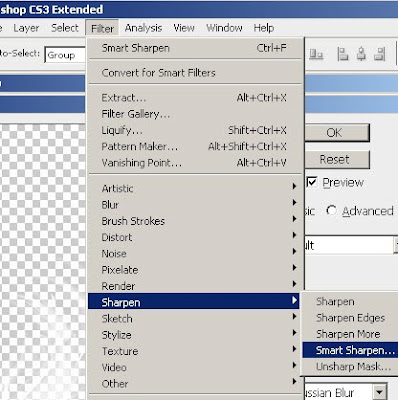Open the Layer menu
398x400 pixels.
coord(26,28)
